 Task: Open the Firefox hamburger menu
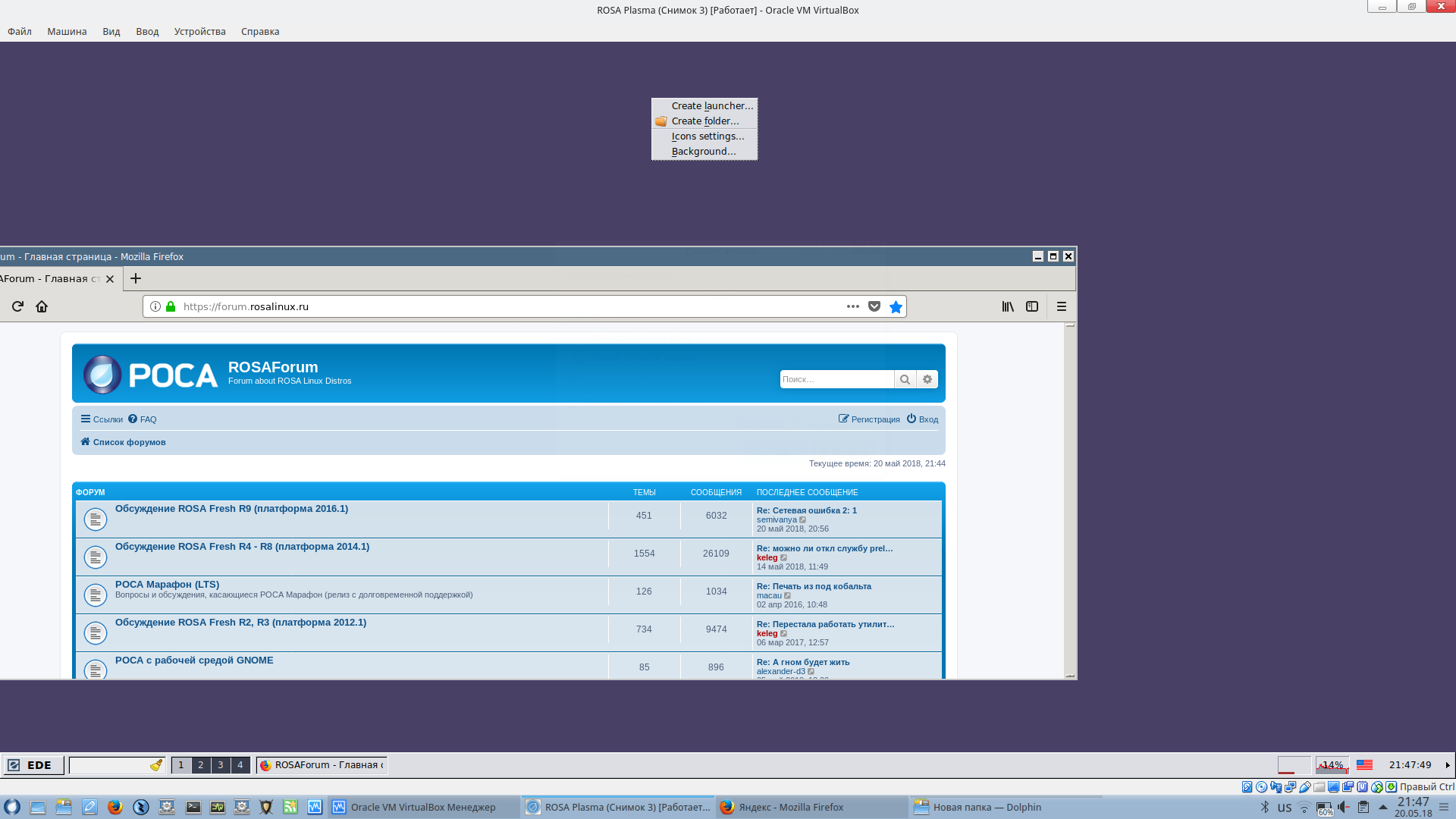[1062, 306]
